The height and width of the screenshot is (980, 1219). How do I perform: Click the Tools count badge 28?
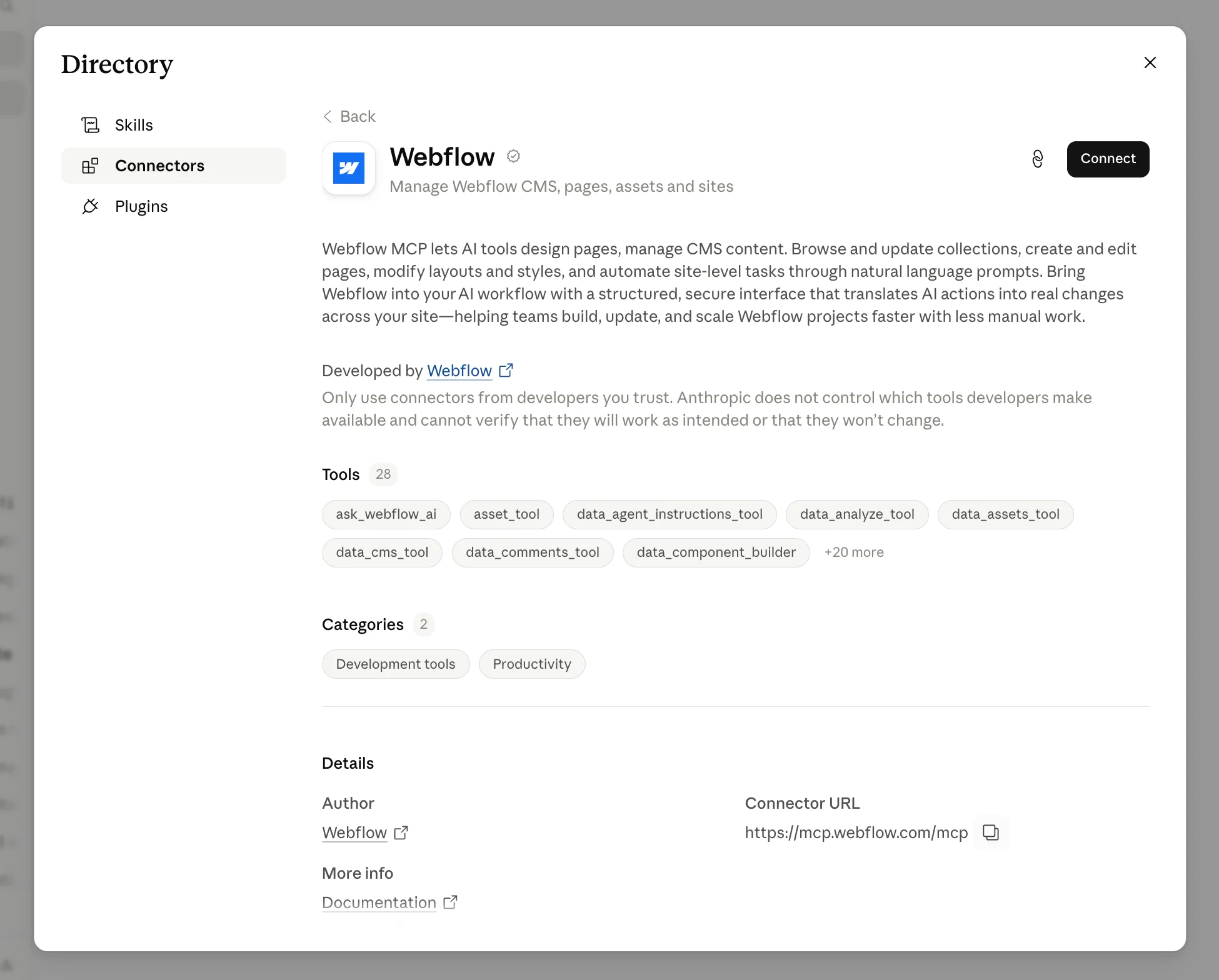click(x=383, y=474)
